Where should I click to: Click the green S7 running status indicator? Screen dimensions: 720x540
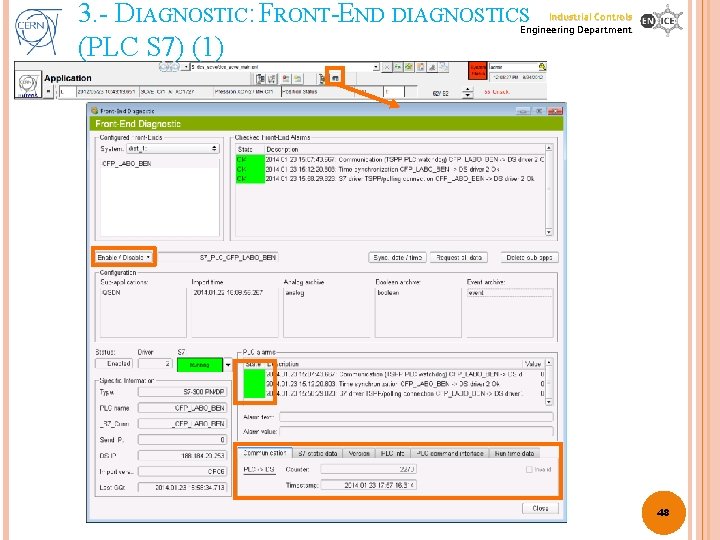pos(200,365)
